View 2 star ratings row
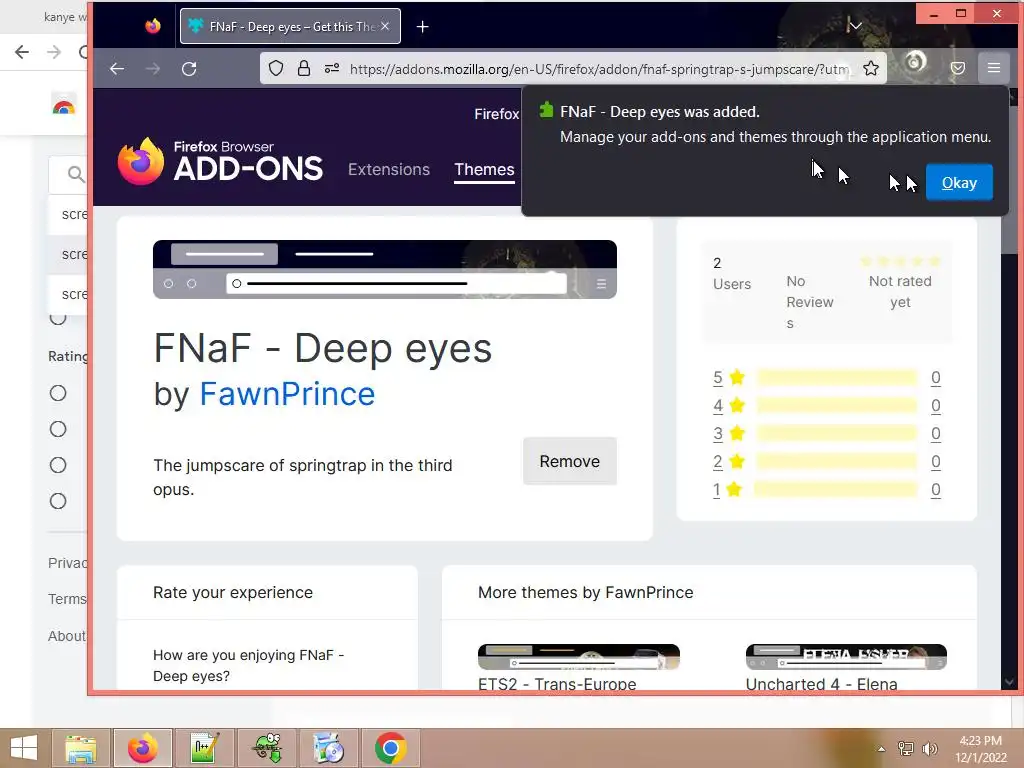1024x768 pixels. [x=826, y=462]
